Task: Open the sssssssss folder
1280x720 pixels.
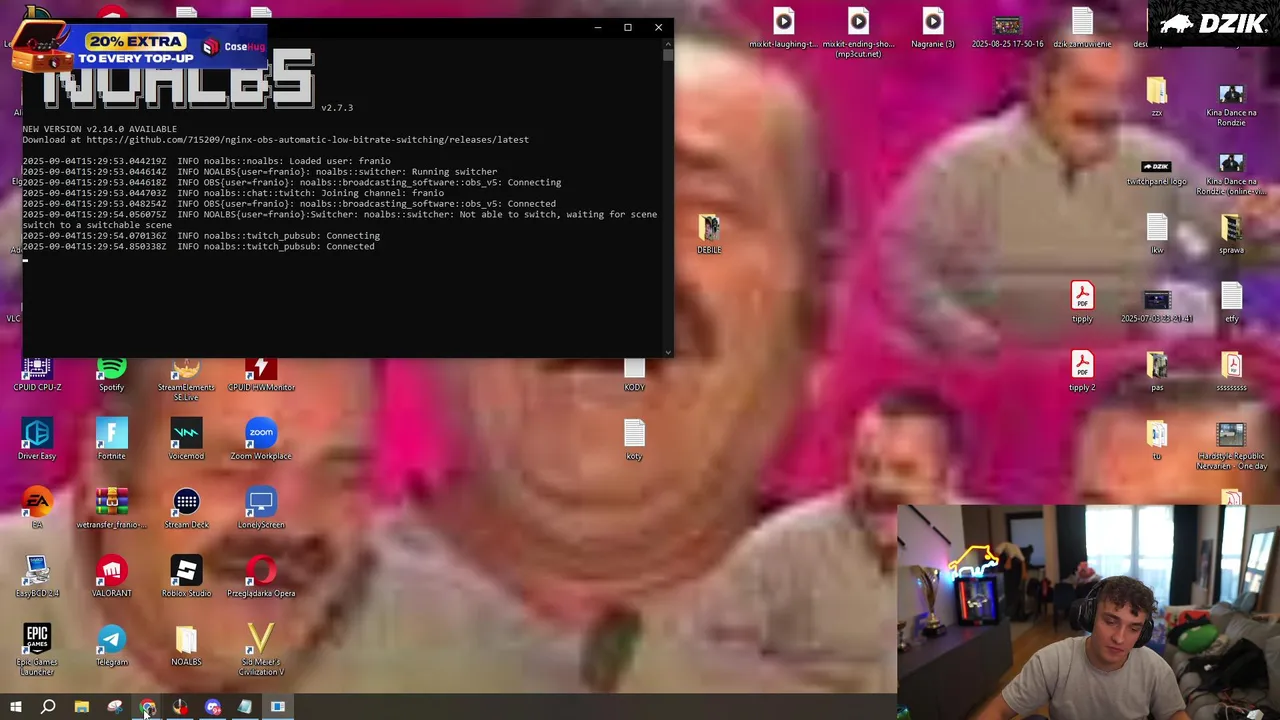Action: pyautogui.click(x=1231, y=370)
